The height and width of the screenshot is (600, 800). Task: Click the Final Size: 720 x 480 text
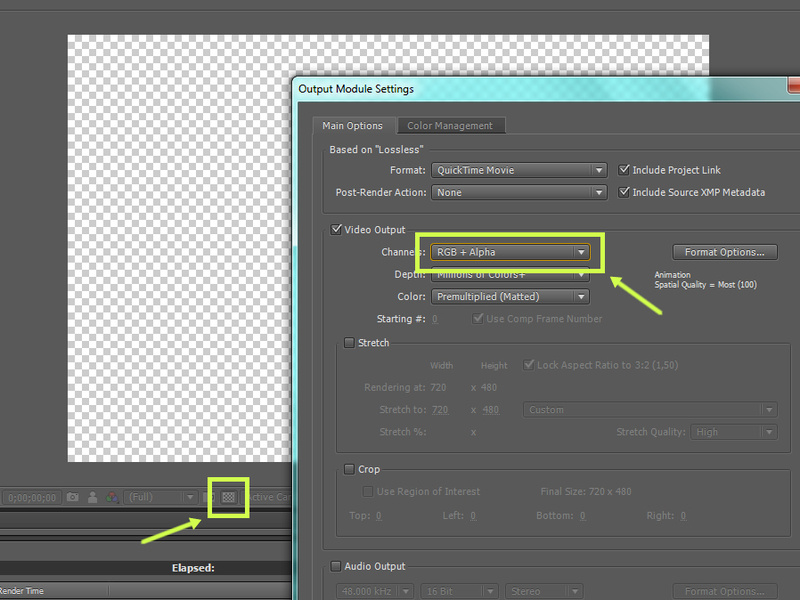click(x=586, y=491)
